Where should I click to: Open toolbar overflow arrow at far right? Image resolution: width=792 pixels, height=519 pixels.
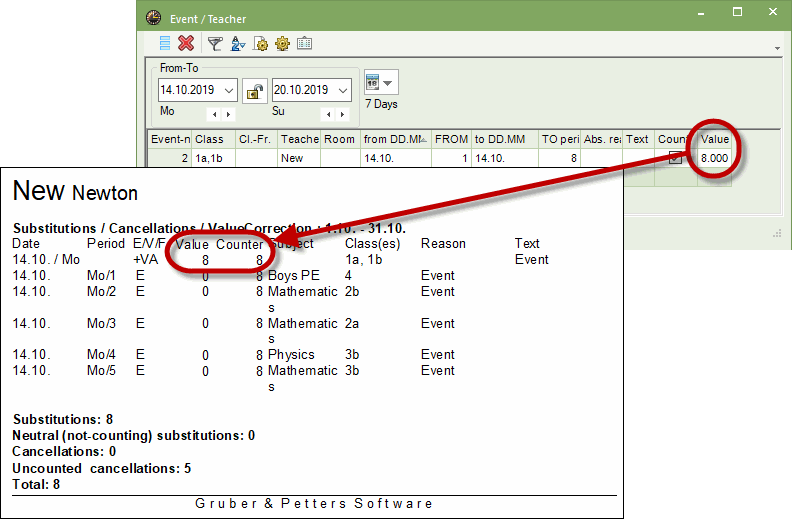tap(777, 48)
